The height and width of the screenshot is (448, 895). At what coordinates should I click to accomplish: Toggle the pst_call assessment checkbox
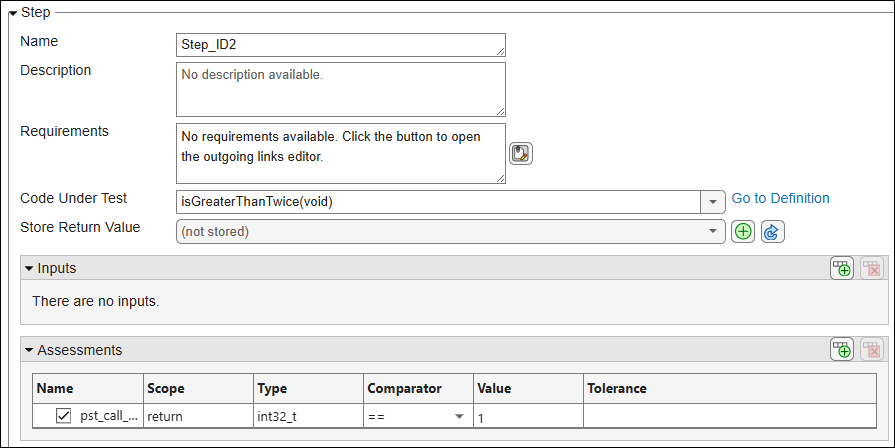(x=63, y=416)
